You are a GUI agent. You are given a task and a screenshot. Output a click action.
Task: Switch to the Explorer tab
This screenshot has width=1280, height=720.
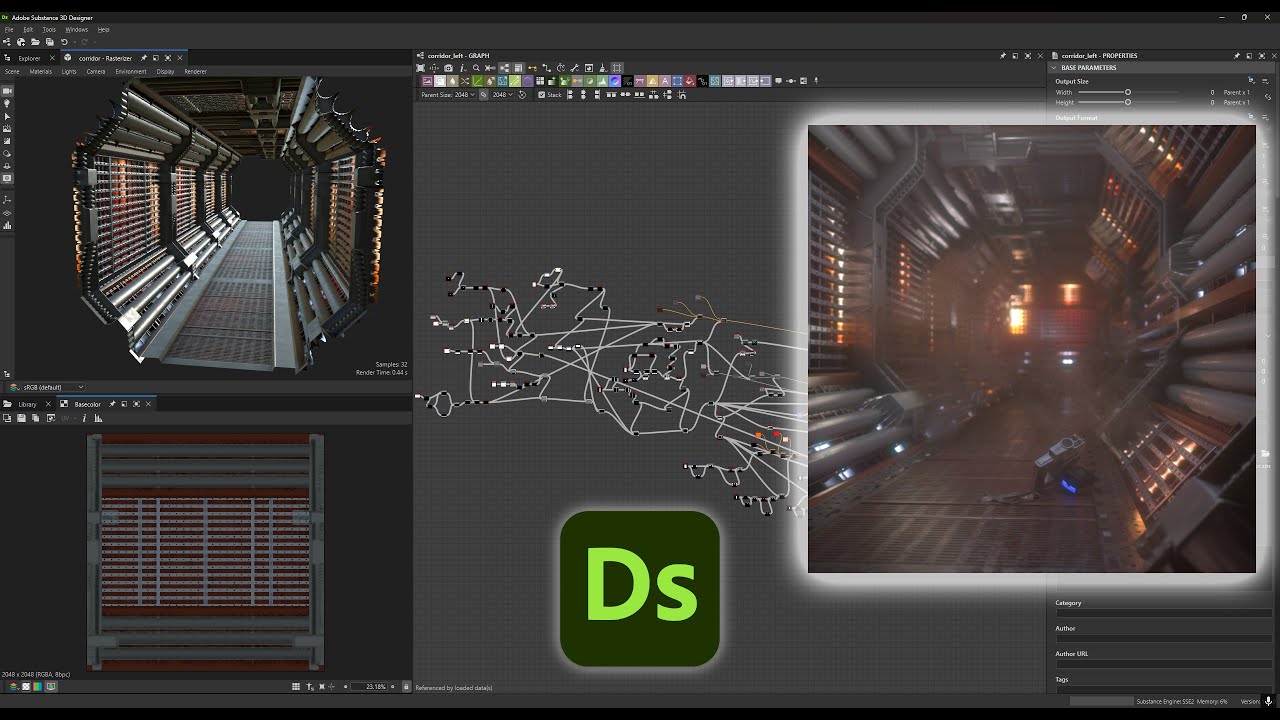[29, 58]
